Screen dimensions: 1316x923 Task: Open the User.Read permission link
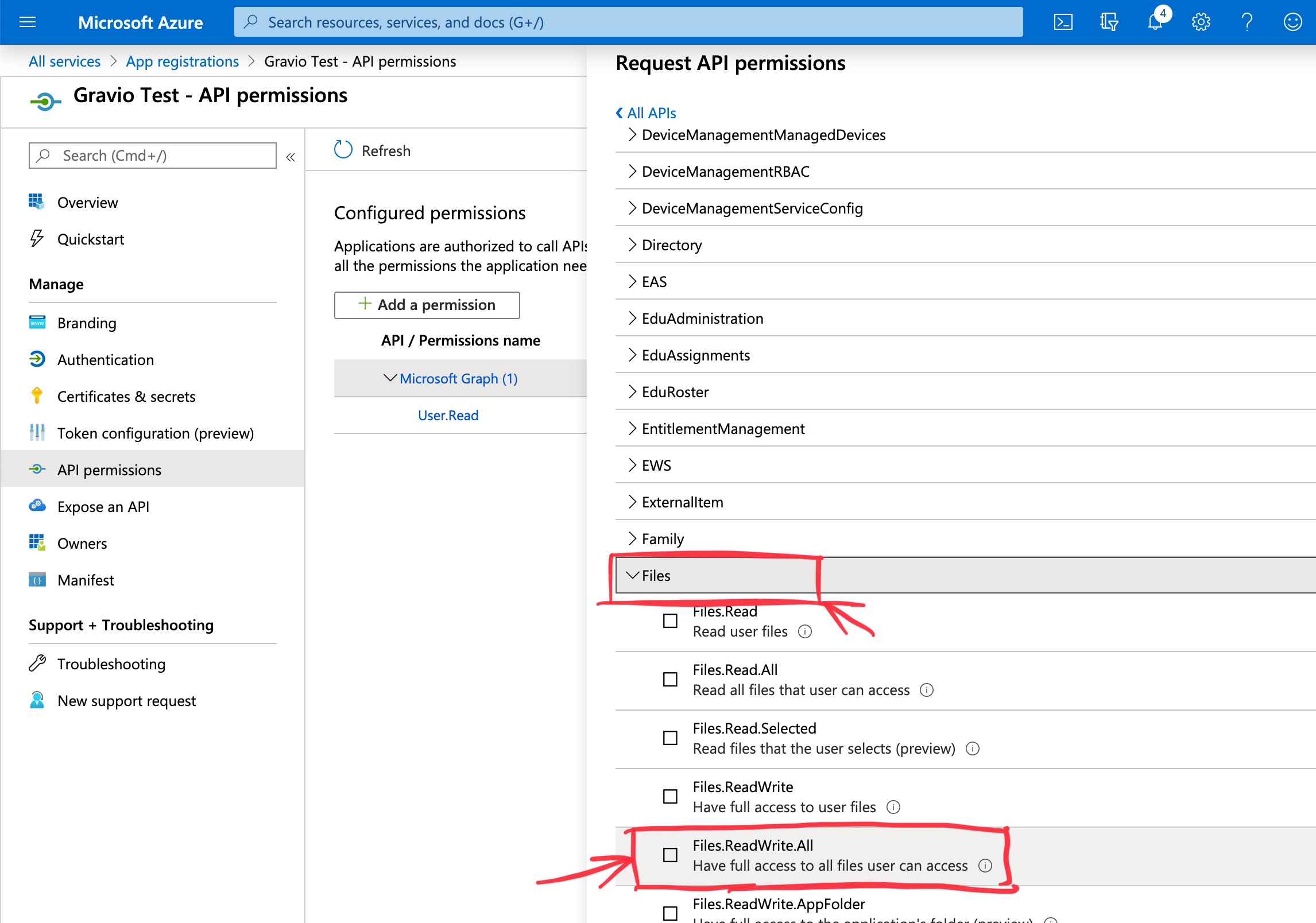[x=448, y=415]
